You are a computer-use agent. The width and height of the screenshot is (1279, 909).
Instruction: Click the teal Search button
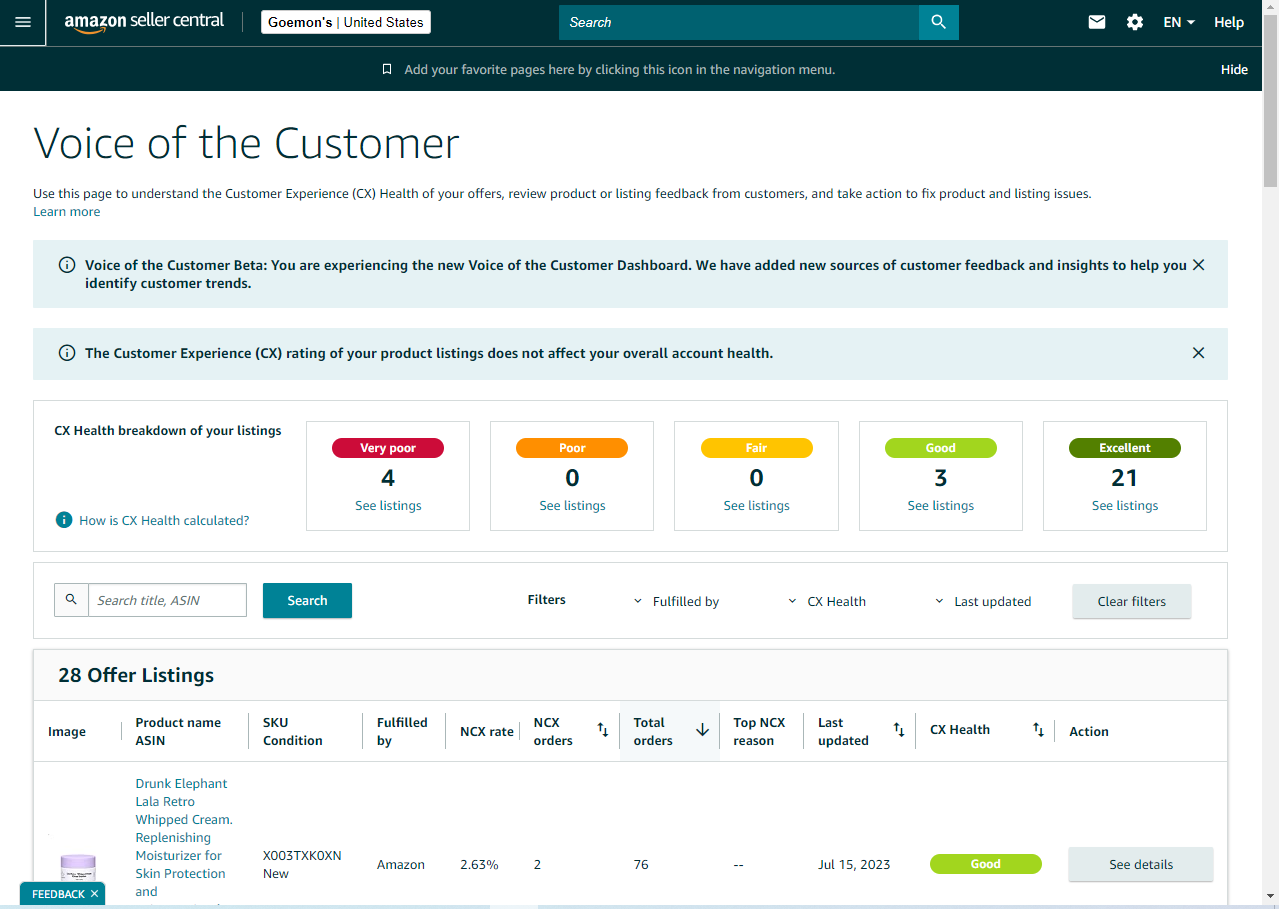tap(307, 600)
